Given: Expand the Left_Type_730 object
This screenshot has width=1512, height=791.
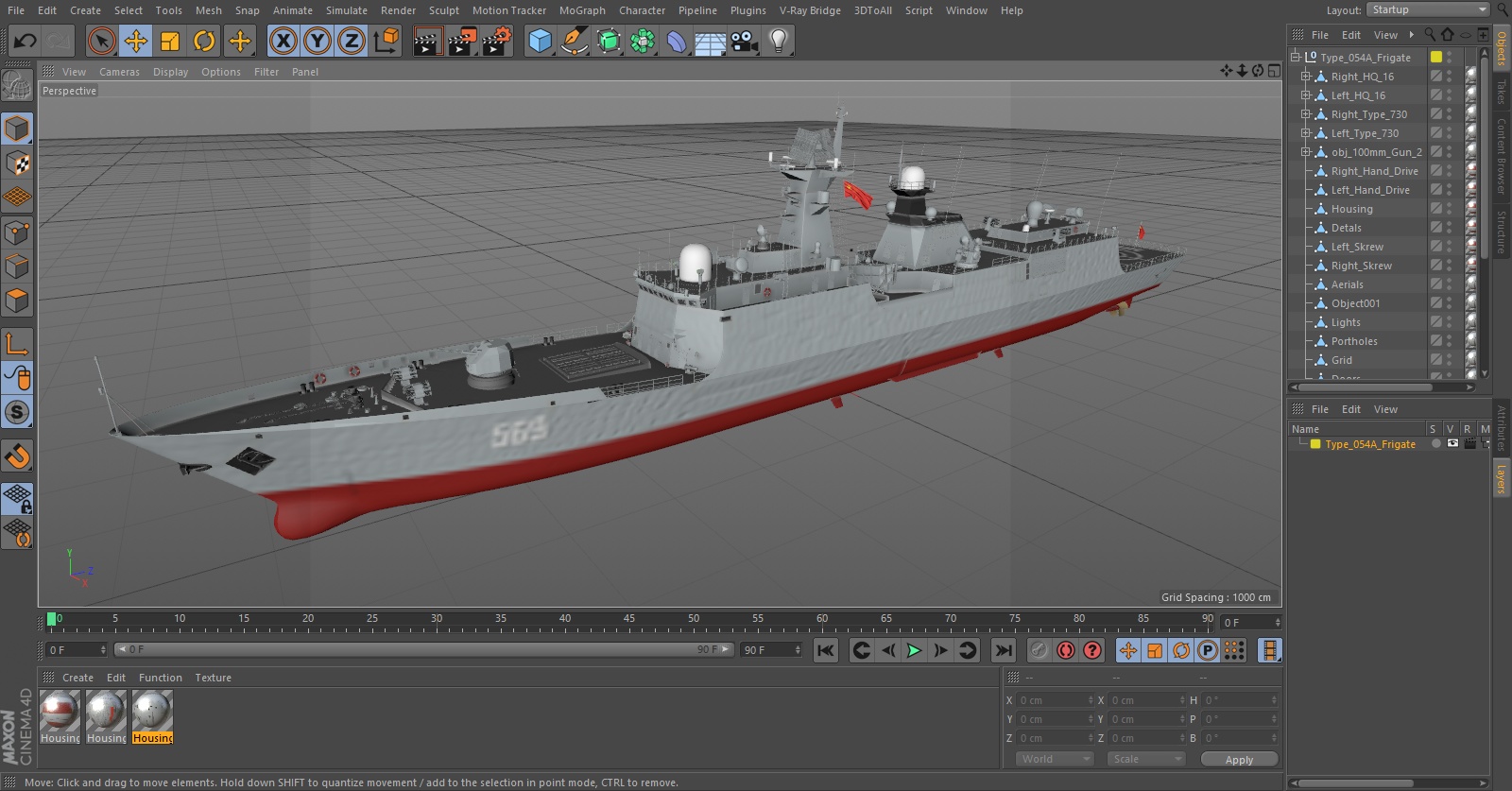Looking at the screenshot, I should tap(1306, 133).
